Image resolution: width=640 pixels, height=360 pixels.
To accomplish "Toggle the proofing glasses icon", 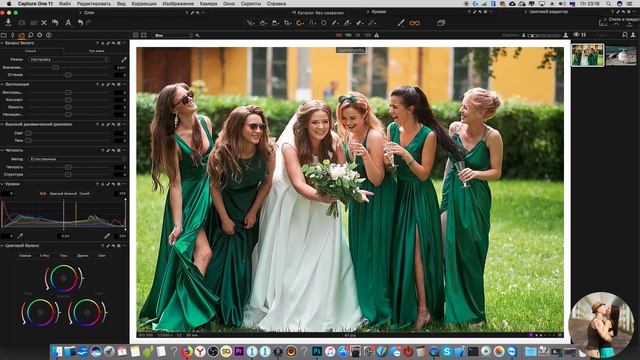I will (x=415, y=23).
